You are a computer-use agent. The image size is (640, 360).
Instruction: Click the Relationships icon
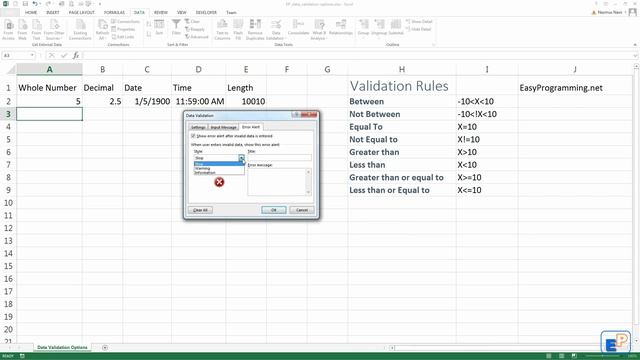pos(340,27)
